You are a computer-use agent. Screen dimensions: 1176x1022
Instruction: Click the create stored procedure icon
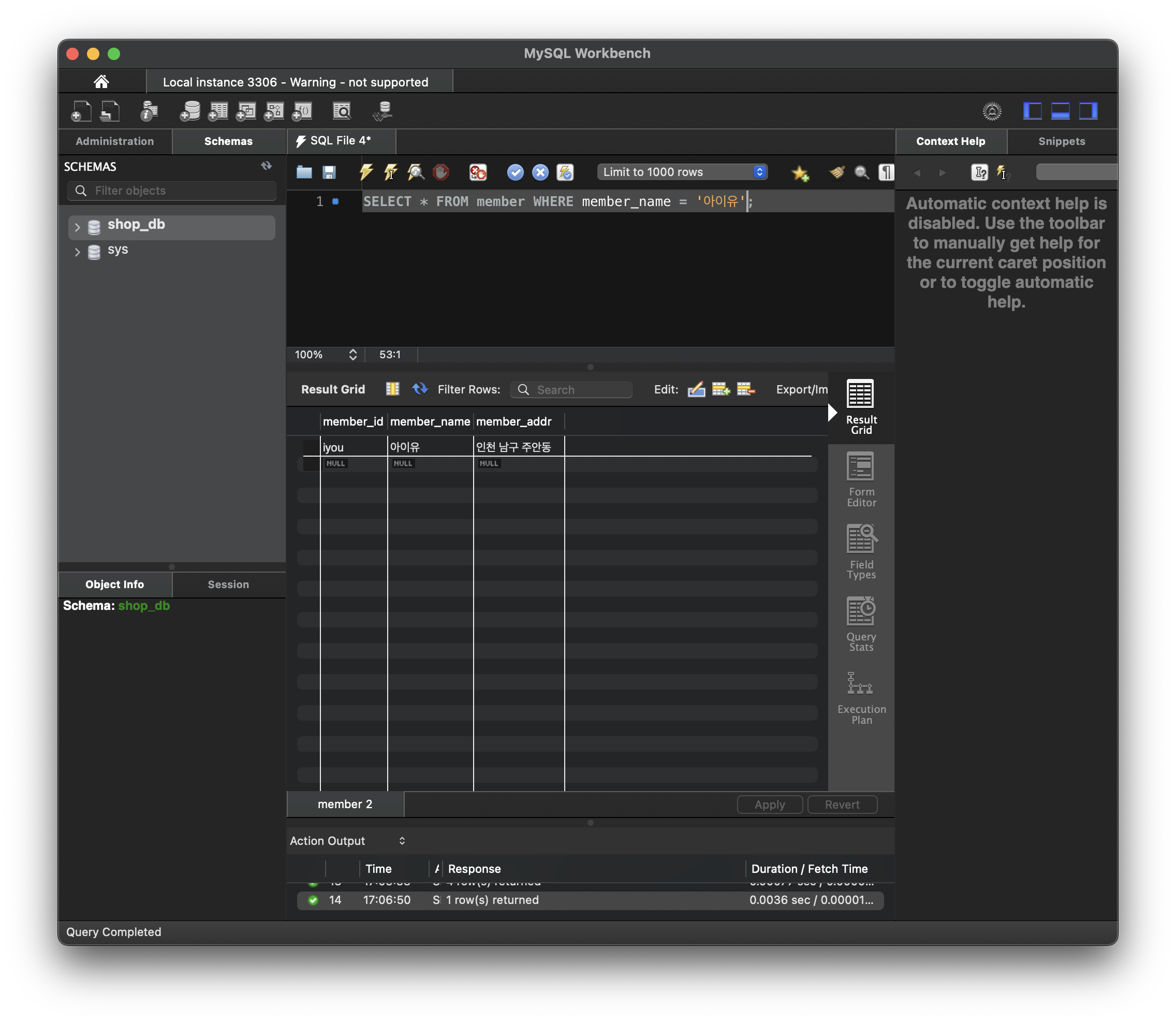pos(274,111)
